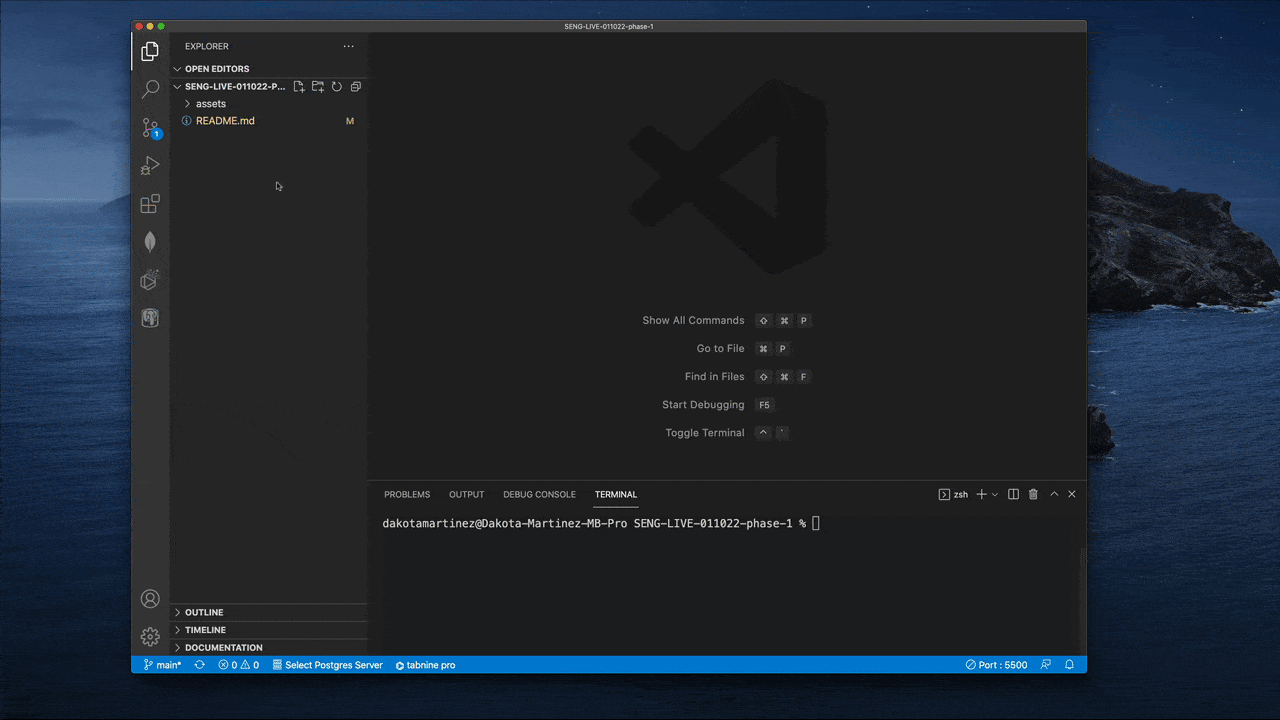Open the terminal launch profile dropdown
Image resolution: width=1280 pixels, height=720 pixels.
[993, 493]
